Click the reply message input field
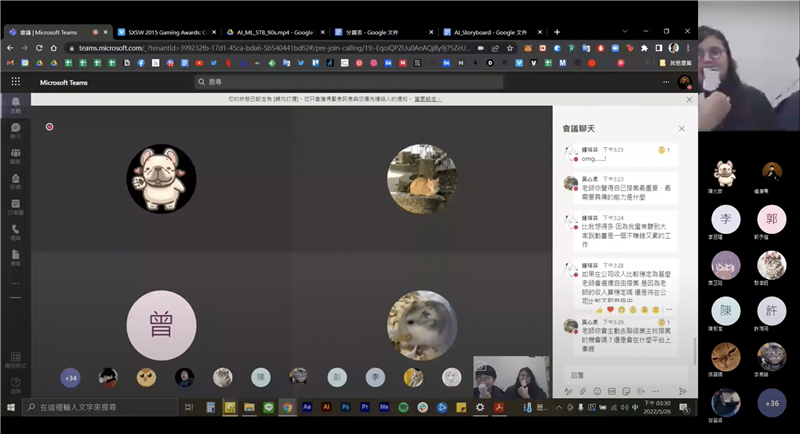800x434 pixels. tap(620, 374)
